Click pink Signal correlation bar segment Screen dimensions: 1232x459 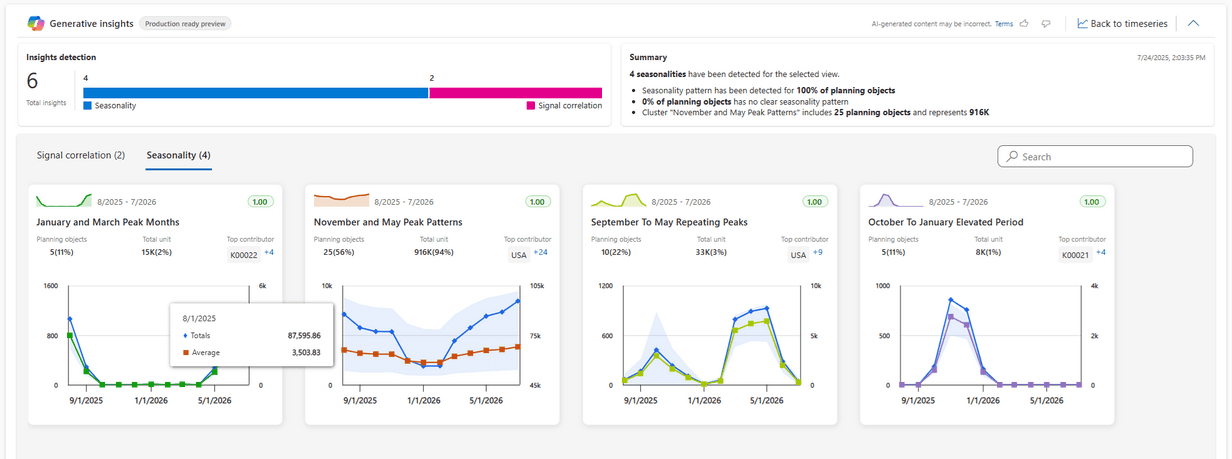pos(516,92)
